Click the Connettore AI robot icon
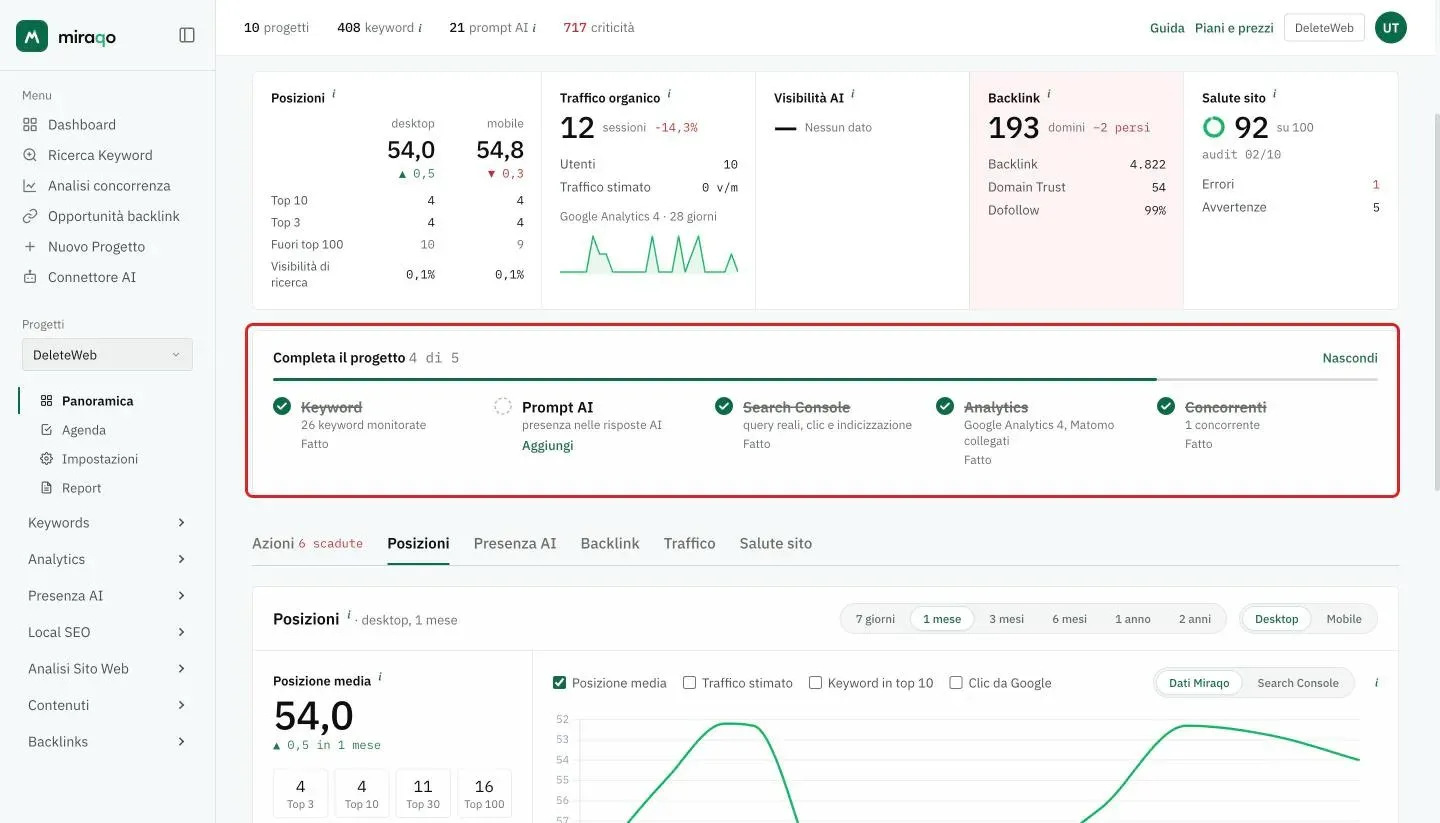 [30, 277]
